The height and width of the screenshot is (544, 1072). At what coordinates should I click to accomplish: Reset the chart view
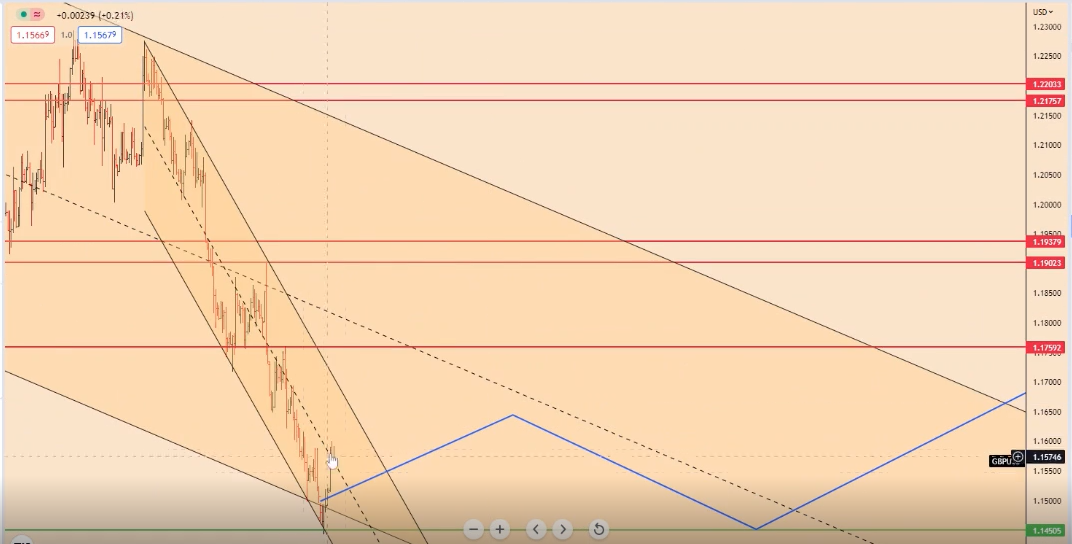pyautogui.click(x=598, y=529)
